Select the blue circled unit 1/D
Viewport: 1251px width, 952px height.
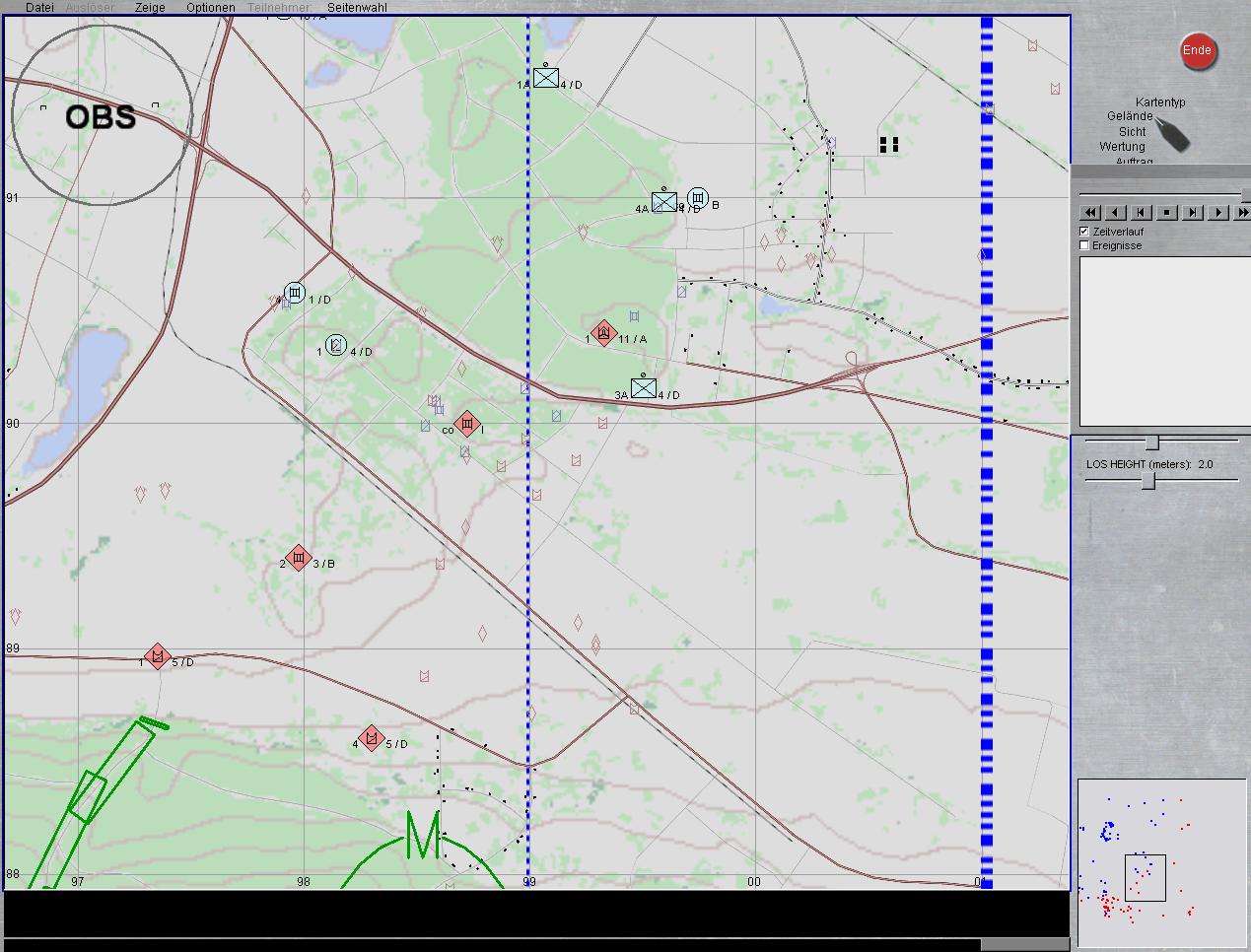tap(295, 293)
